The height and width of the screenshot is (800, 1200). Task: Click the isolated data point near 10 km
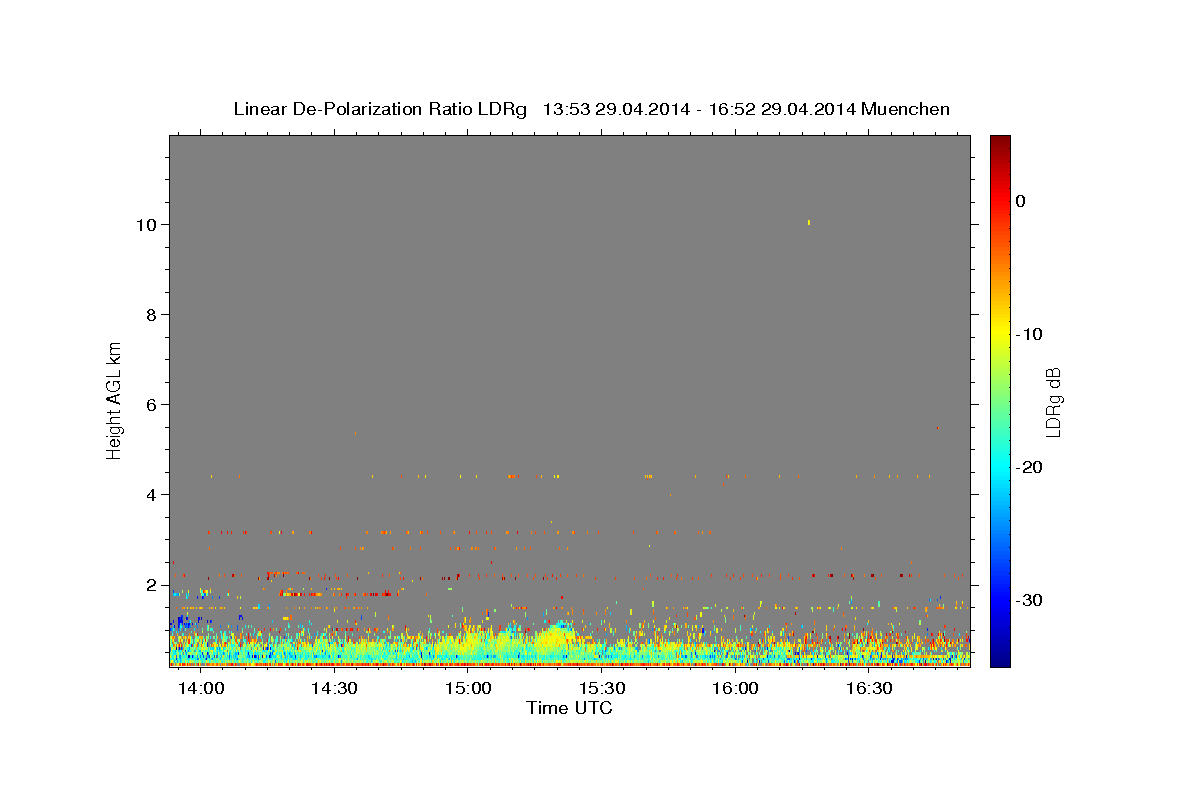pyautogui.click(x=808, y=222)
